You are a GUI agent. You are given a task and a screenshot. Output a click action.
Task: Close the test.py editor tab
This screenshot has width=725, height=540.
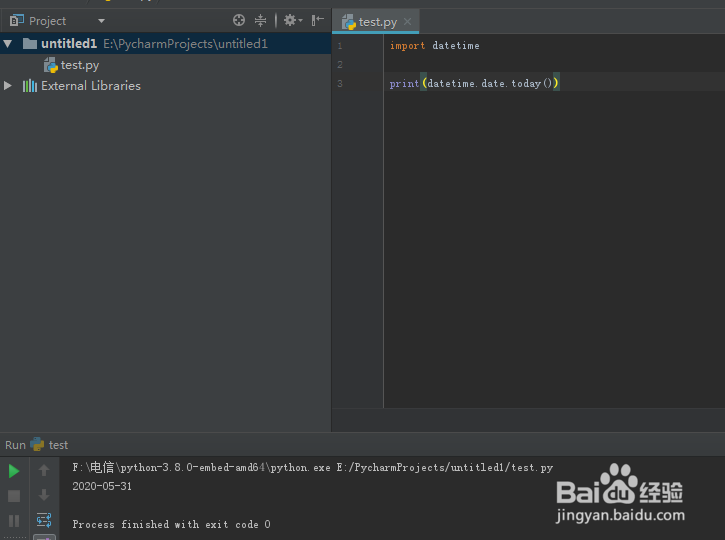tap(407, 22)
